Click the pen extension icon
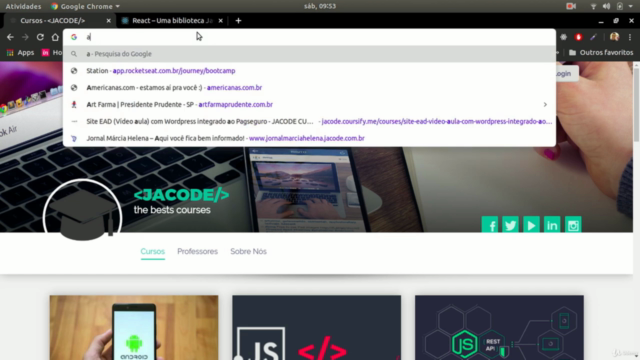This screenshot has height=360, width=640. [x=593, y=37]
